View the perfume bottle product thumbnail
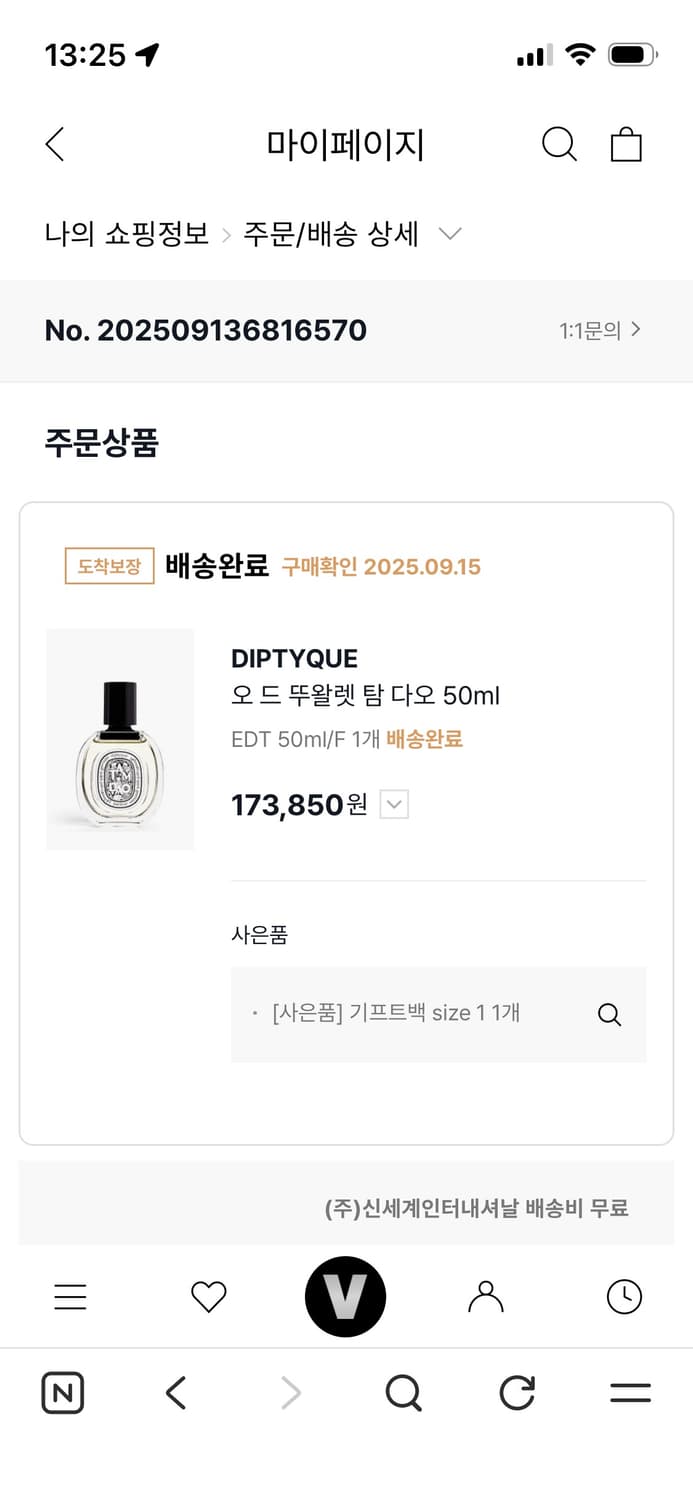693x1500 pixels. point(119,738)
